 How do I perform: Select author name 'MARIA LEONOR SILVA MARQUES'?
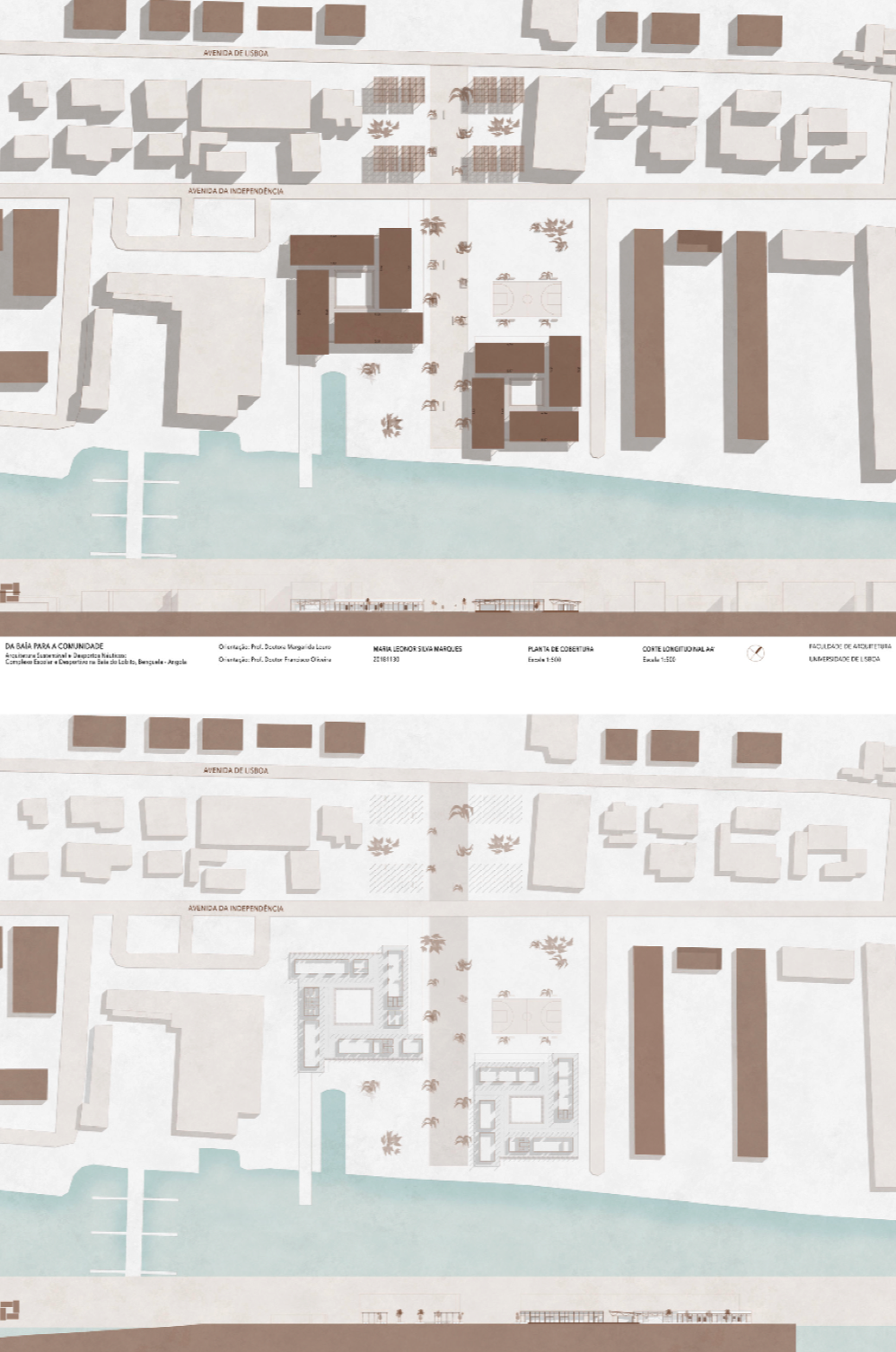(x=417, y=648)
